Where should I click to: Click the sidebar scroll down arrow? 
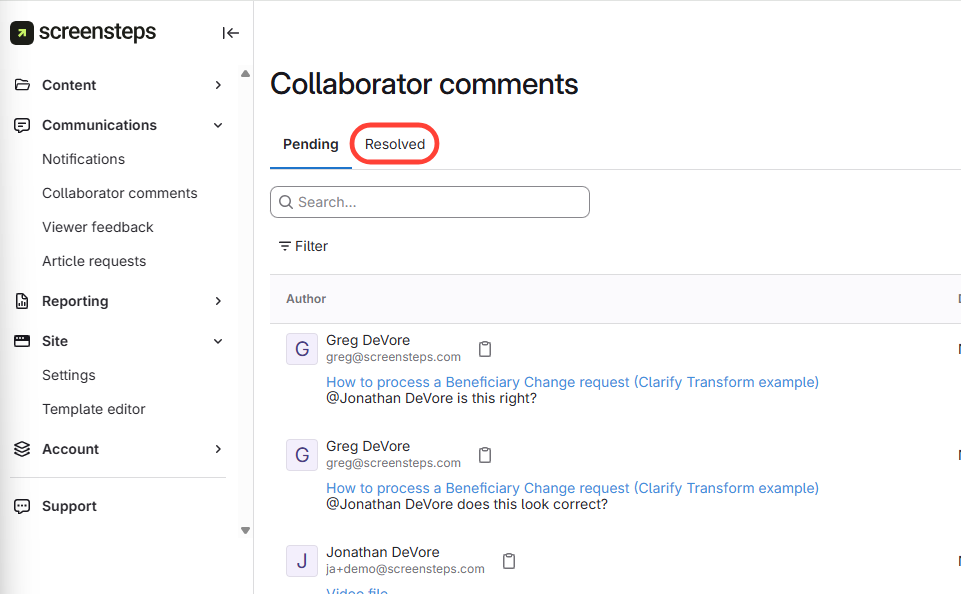click(x=246, y=531)
